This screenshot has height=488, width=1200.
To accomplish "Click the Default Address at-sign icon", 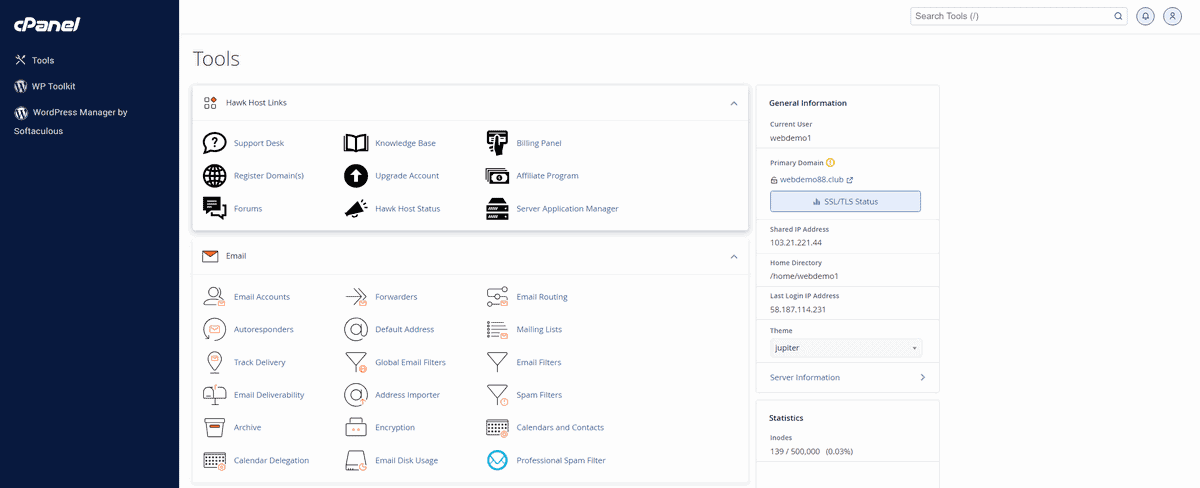I will click(356, 329).
